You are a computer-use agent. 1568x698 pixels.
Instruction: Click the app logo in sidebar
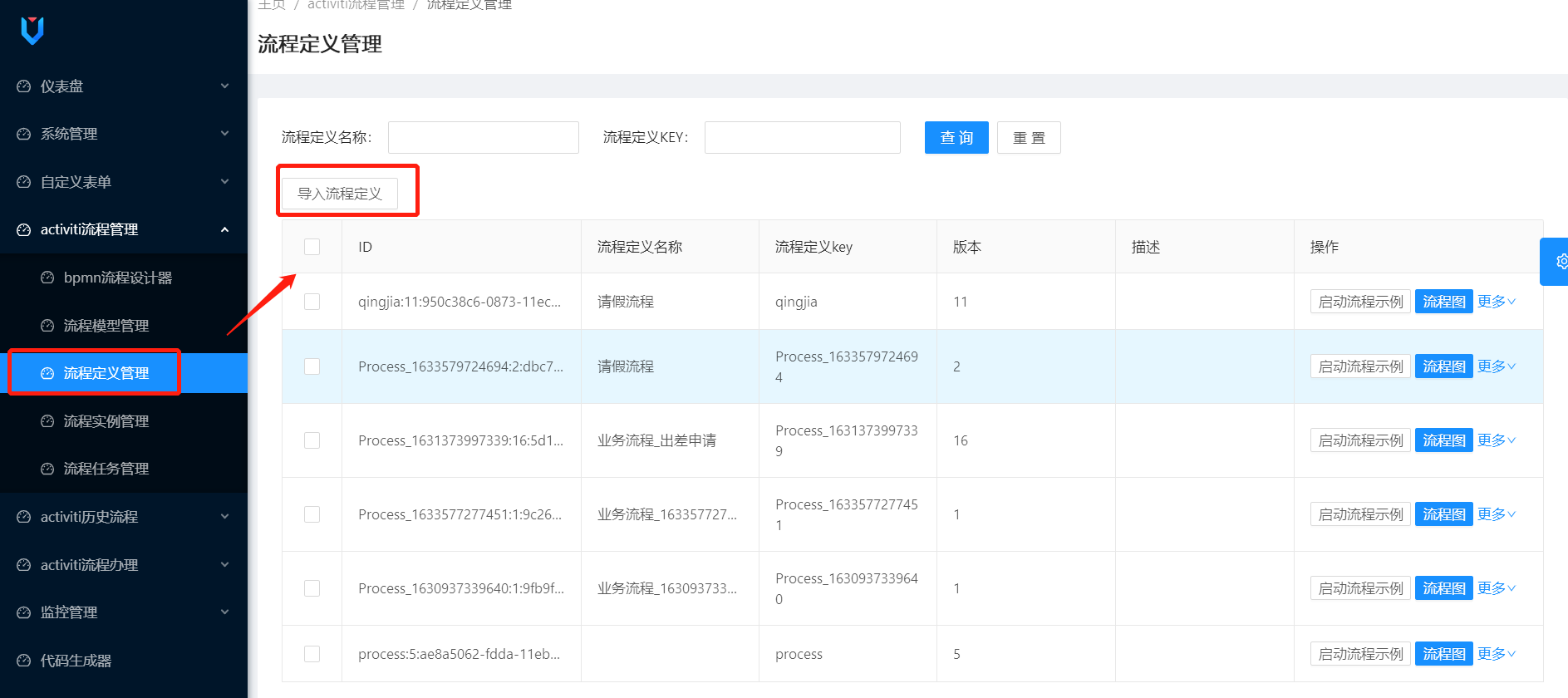[x=32, y=31]
